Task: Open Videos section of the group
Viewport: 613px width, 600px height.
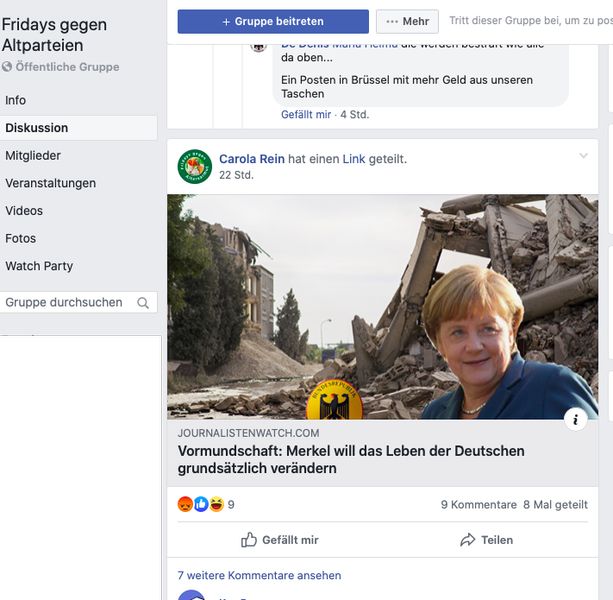Action: [x=24, y=211]
